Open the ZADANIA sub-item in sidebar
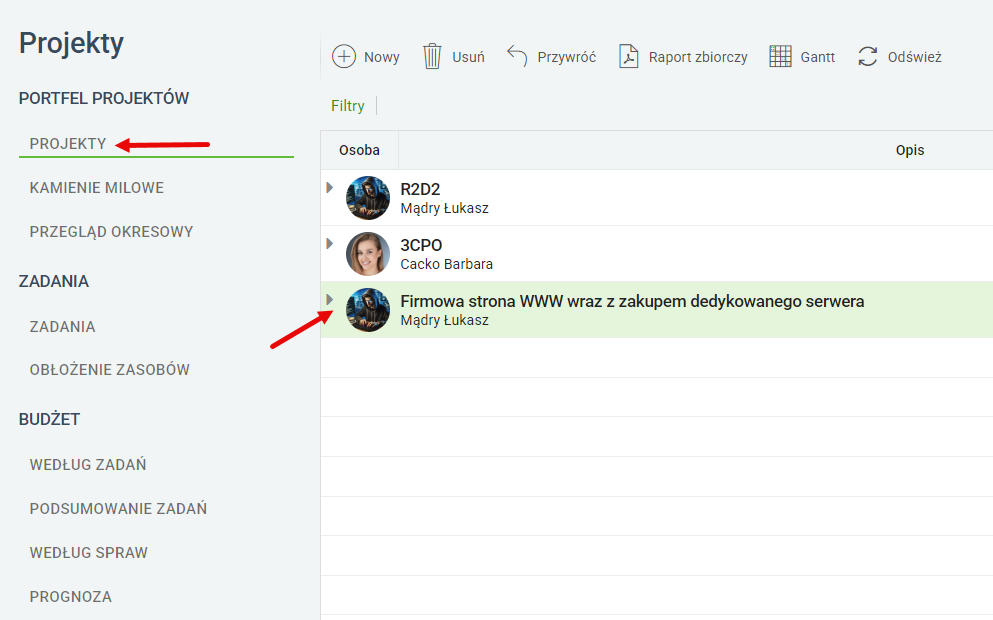Viewport: 993px width, 620px height. coord(62,326)
